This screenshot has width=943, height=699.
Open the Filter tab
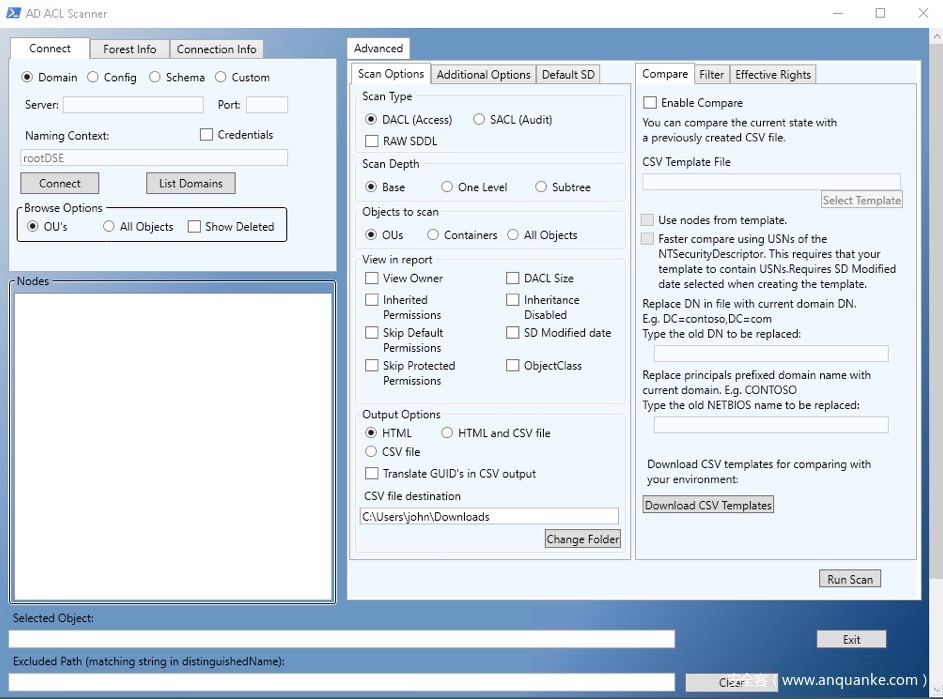tap(711, 75)
